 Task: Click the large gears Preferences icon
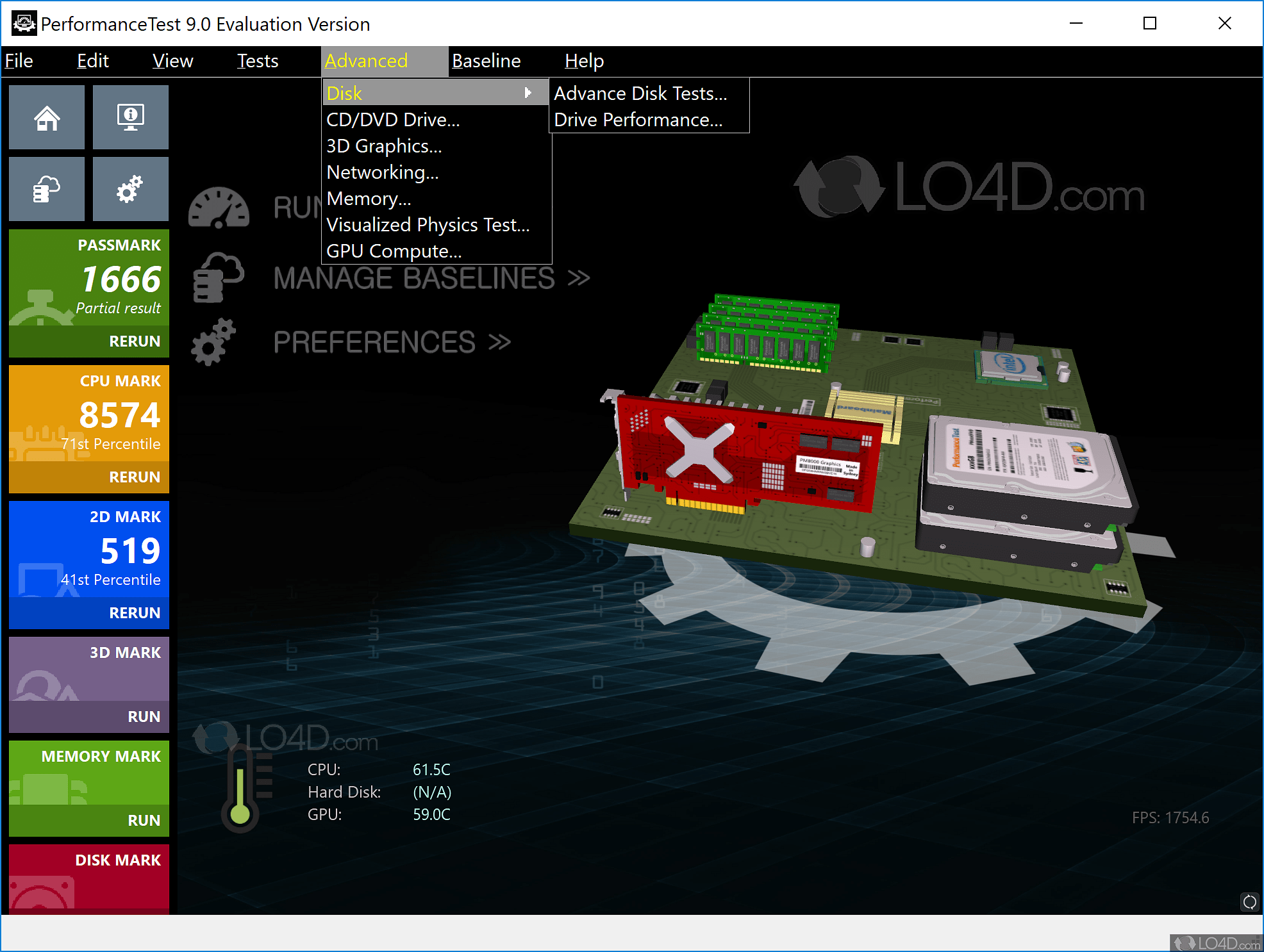pos(213,342)
